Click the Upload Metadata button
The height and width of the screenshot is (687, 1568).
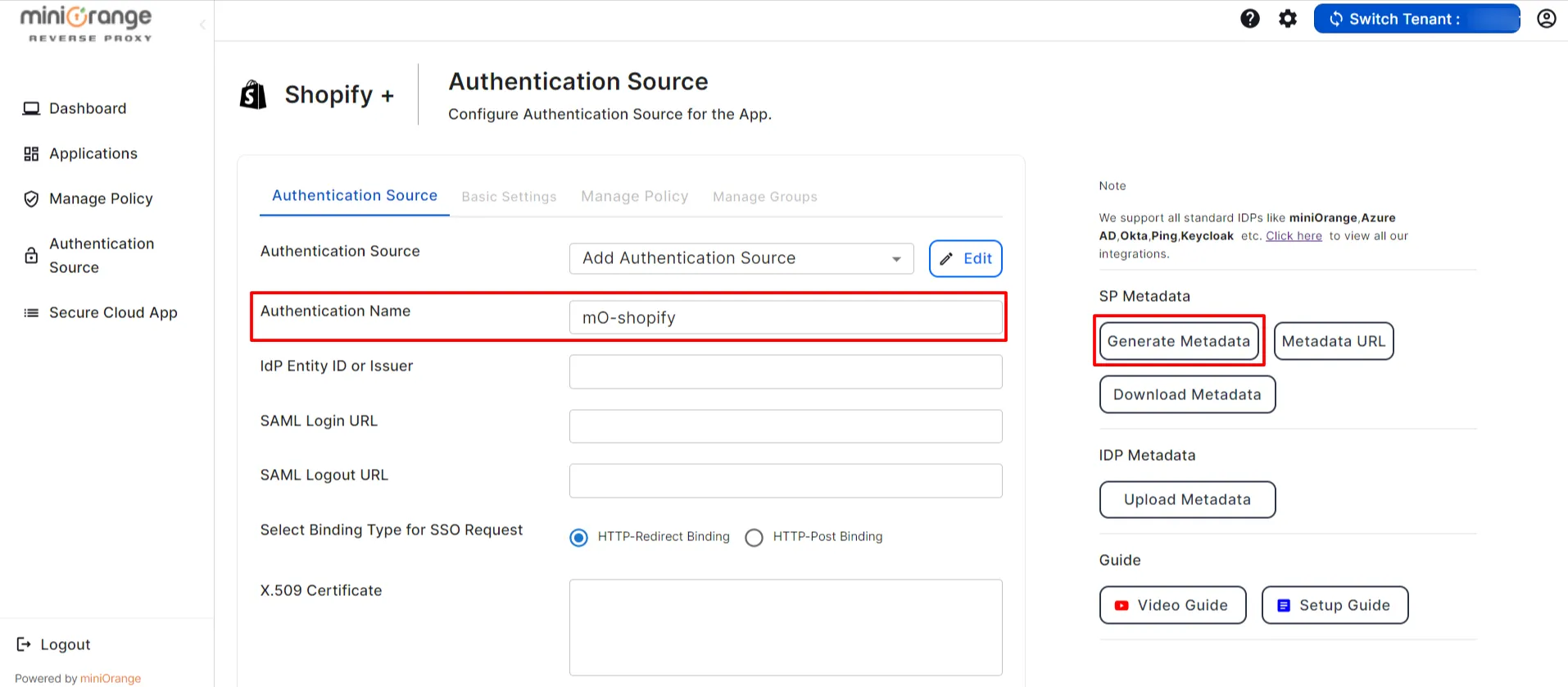(x=1187, y=500)
